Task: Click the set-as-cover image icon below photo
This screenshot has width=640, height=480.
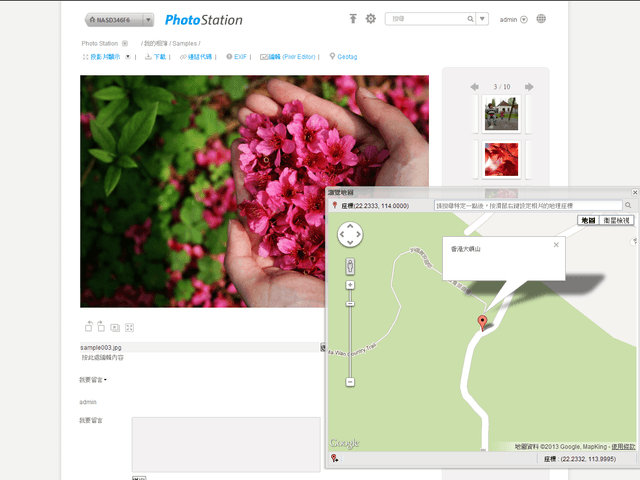Action: coord(115,327)
